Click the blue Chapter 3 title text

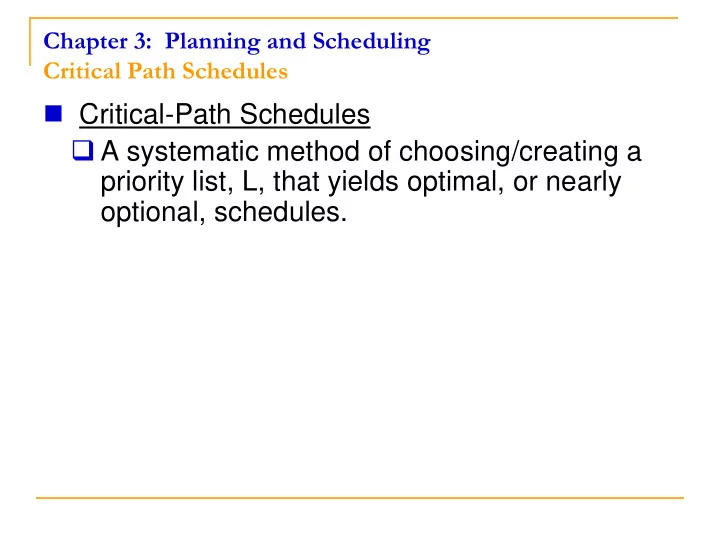point(237,42)
